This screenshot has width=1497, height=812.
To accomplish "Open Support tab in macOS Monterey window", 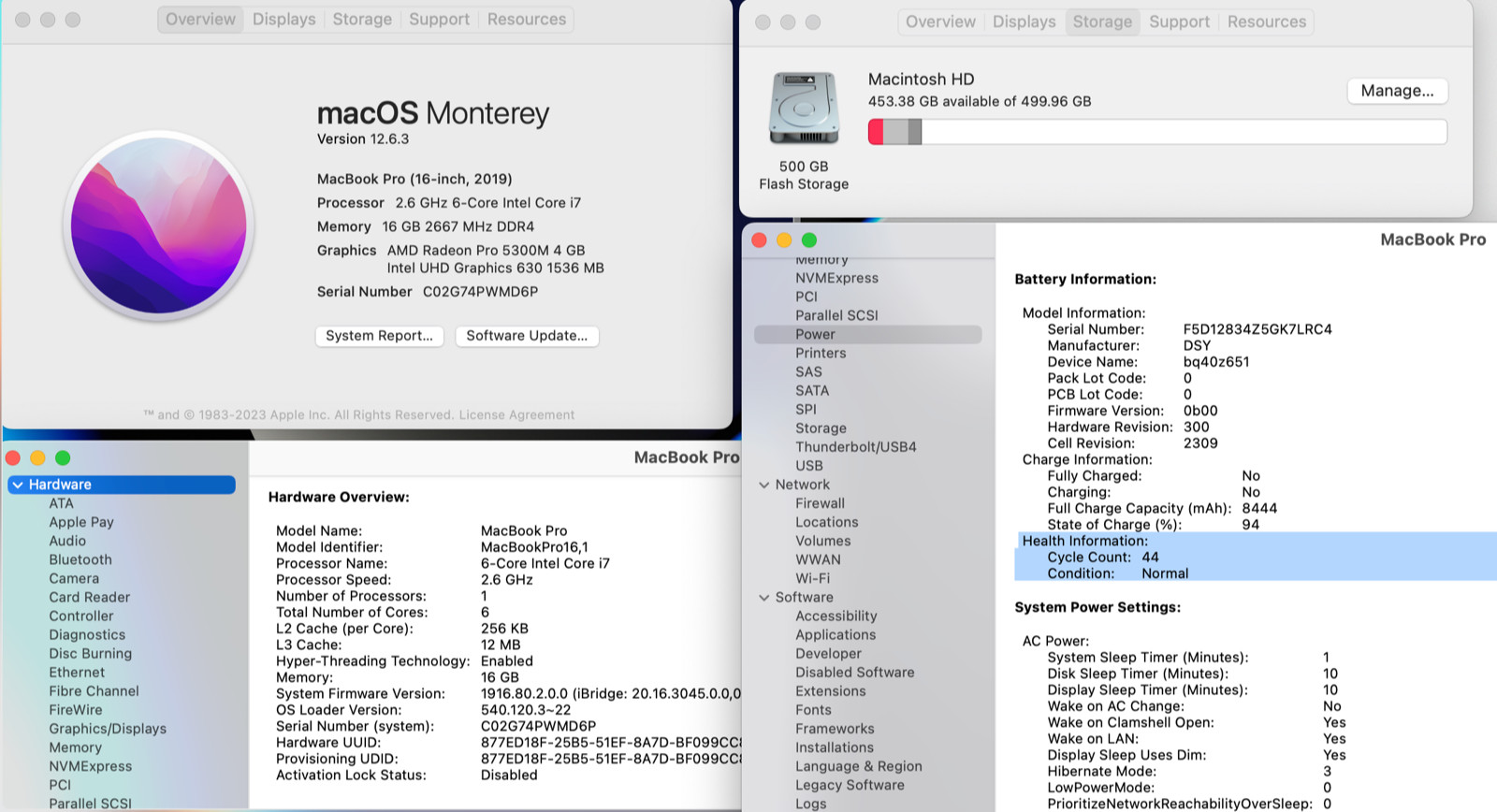I will [x=439, y=19].
